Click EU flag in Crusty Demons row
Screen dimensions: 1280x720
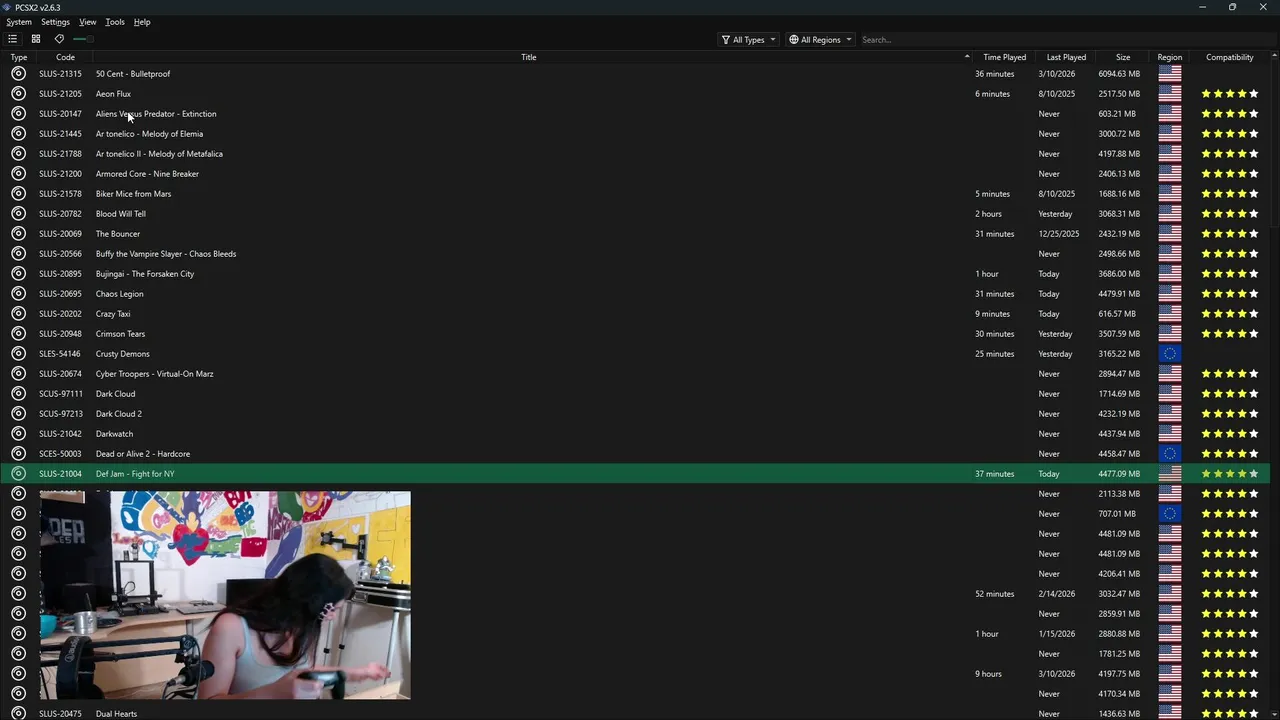(x=1170, y=354)
